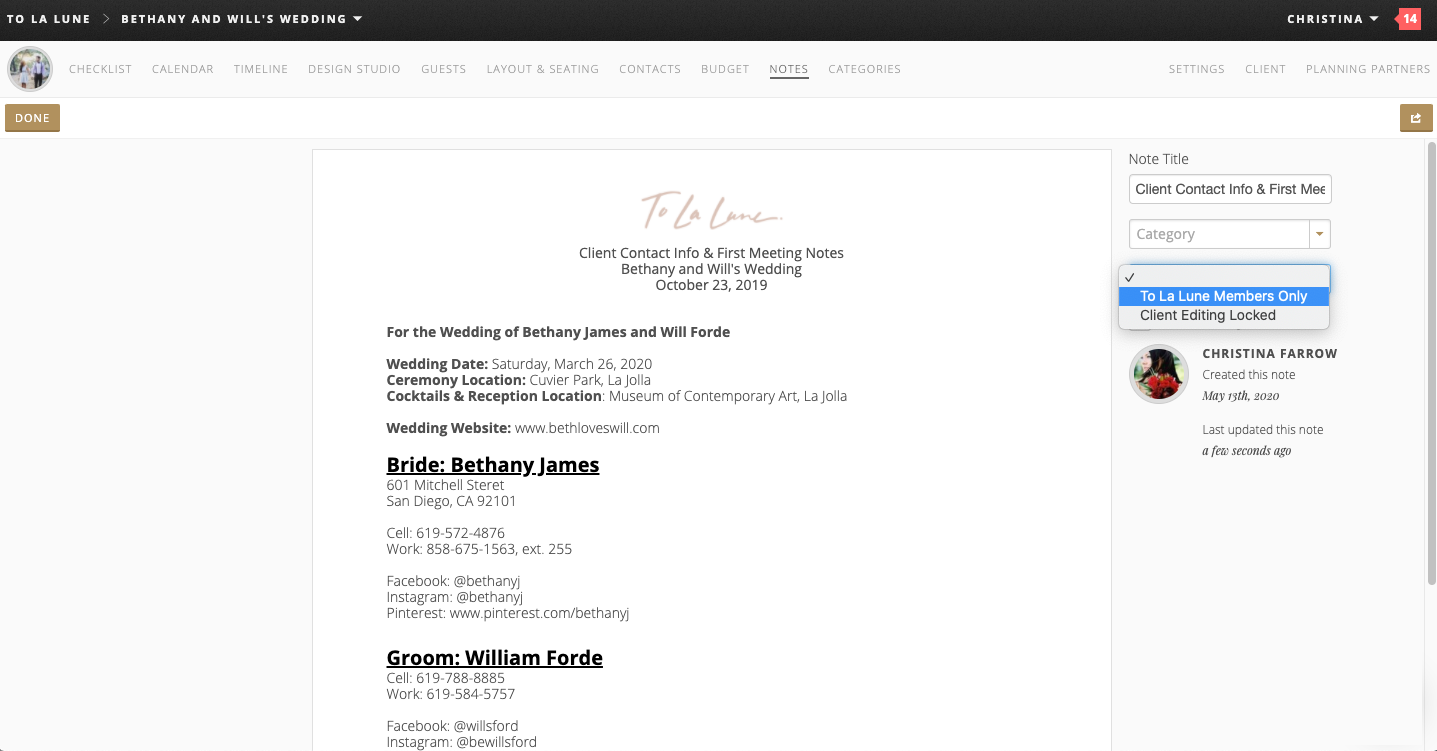
Task: Open Planning Partners
Action: click(x=1367, y=68)
